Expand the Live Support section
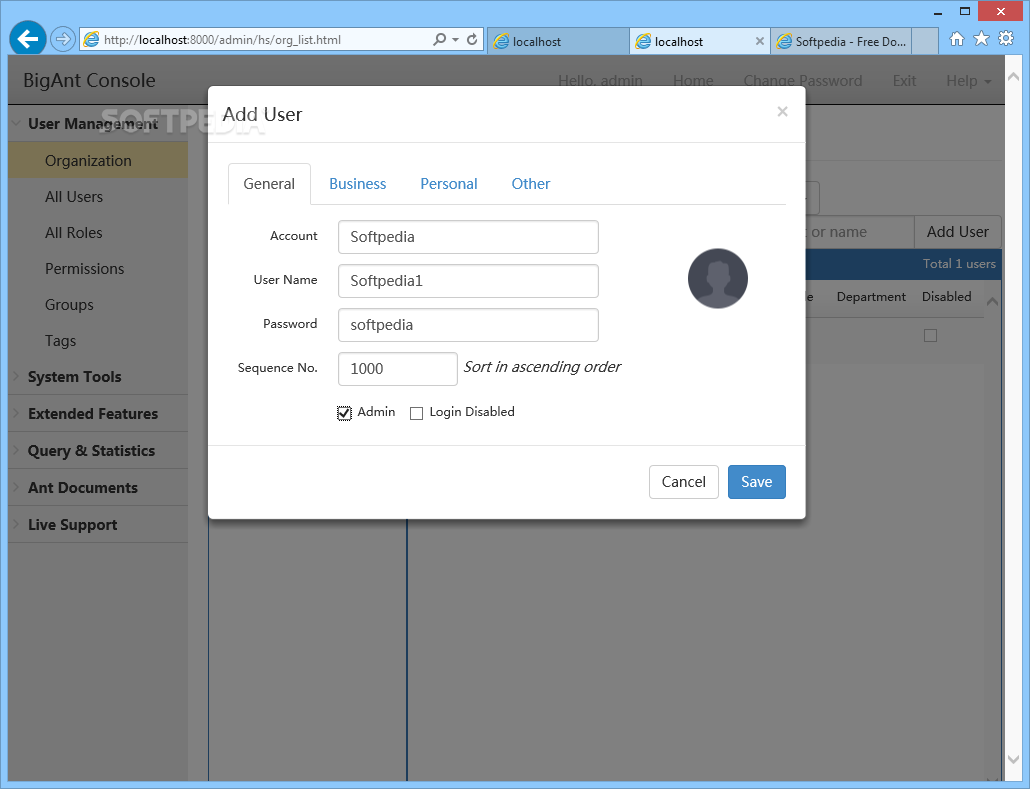The image size is (1030, 789). 98,525
